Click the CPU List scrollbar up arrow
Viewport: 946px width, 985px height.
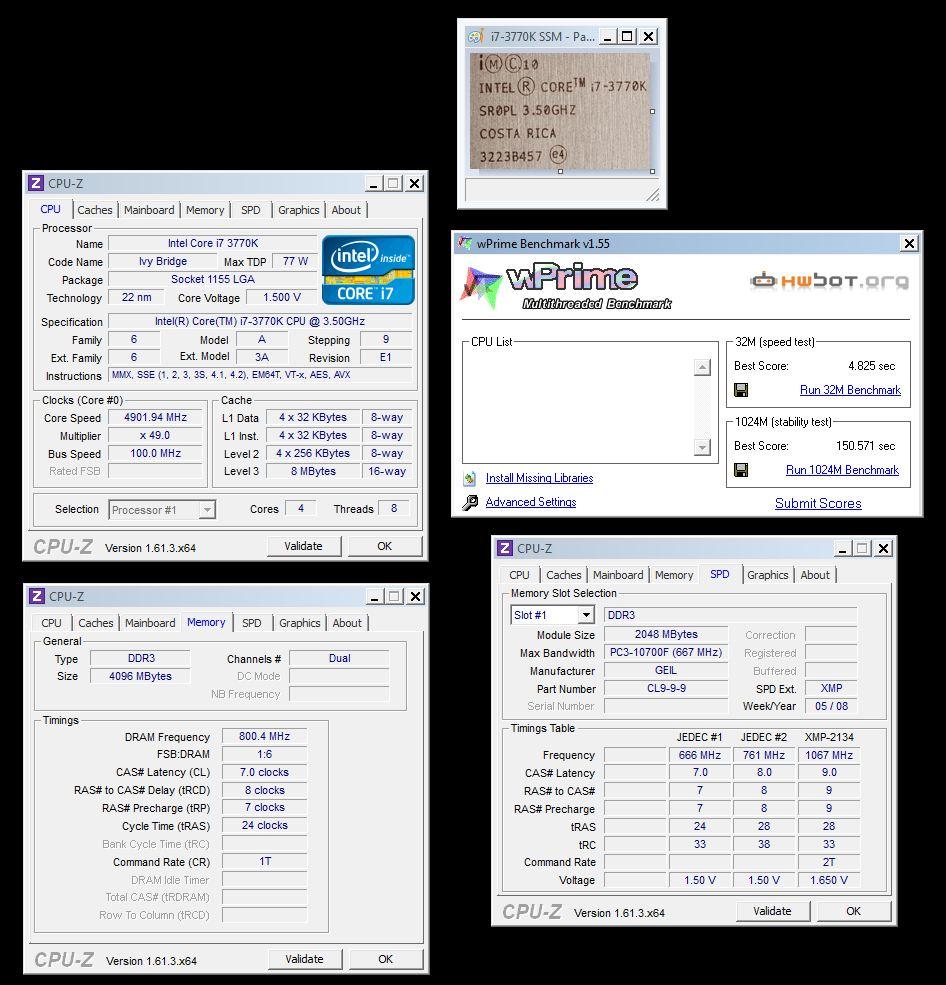[x=702, y=367]
